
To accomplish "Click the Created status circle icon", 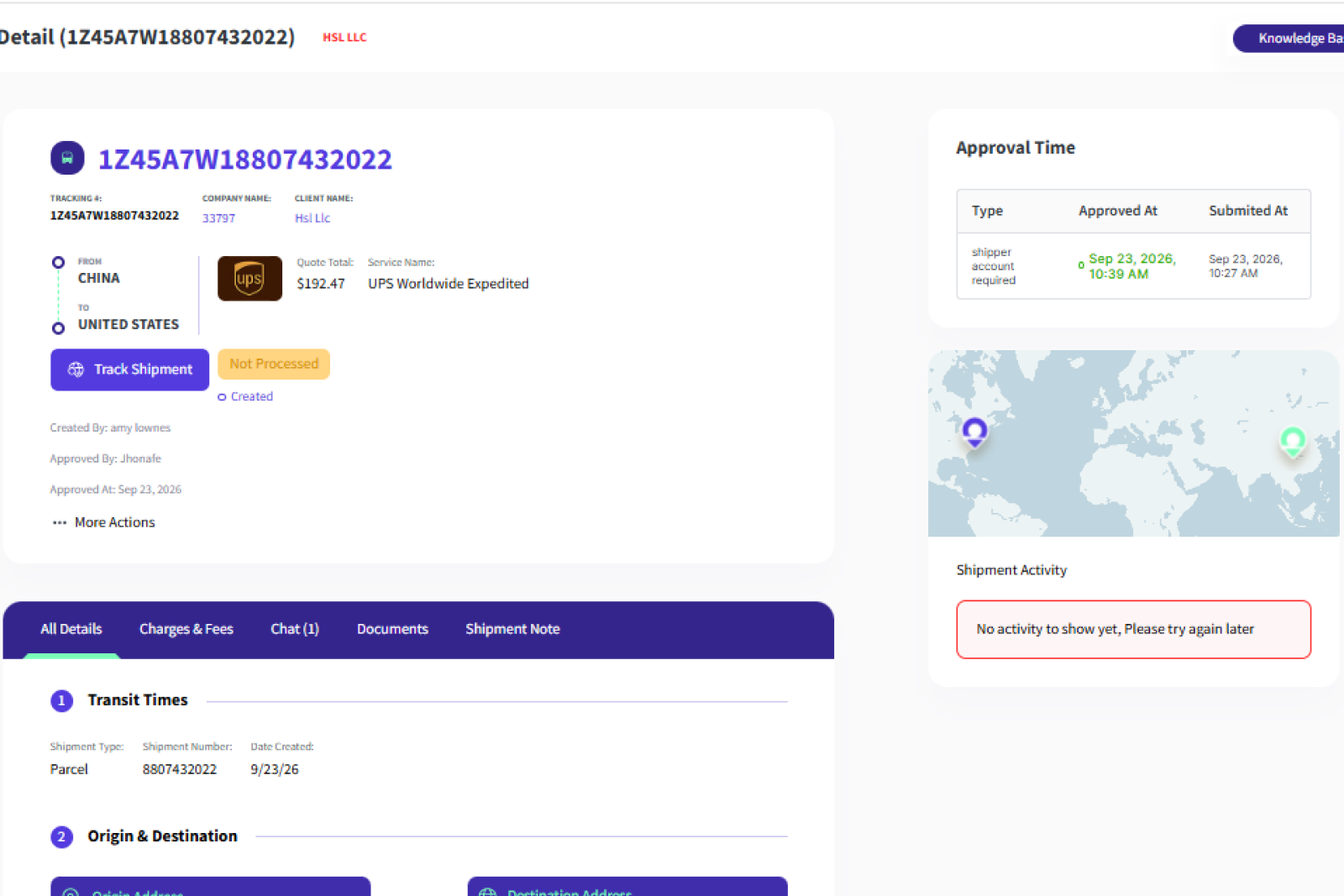I will pyautogui.click(x=222, y=397).
